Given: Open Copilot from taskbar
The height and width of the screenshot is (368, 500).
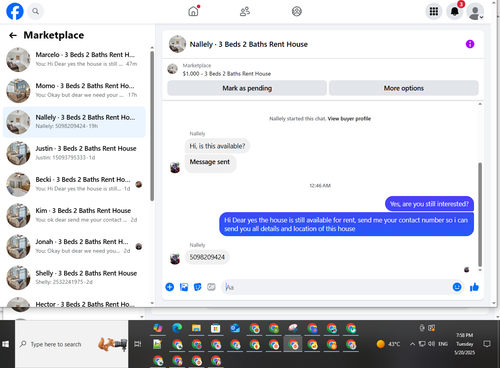Looking at the screenshot, I should point(158,328).
